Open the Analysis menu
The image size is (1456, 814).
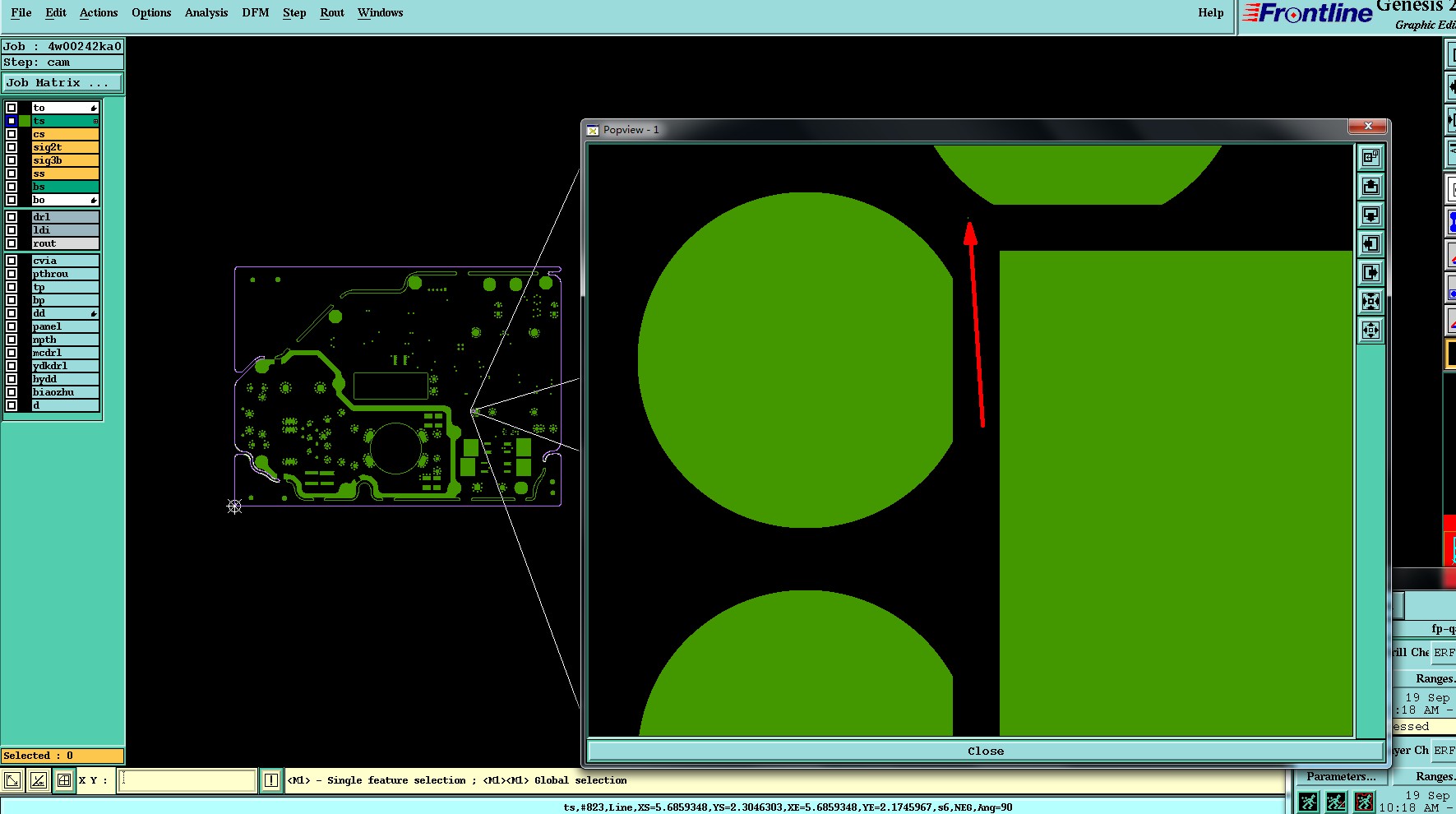tap(206, 12)
